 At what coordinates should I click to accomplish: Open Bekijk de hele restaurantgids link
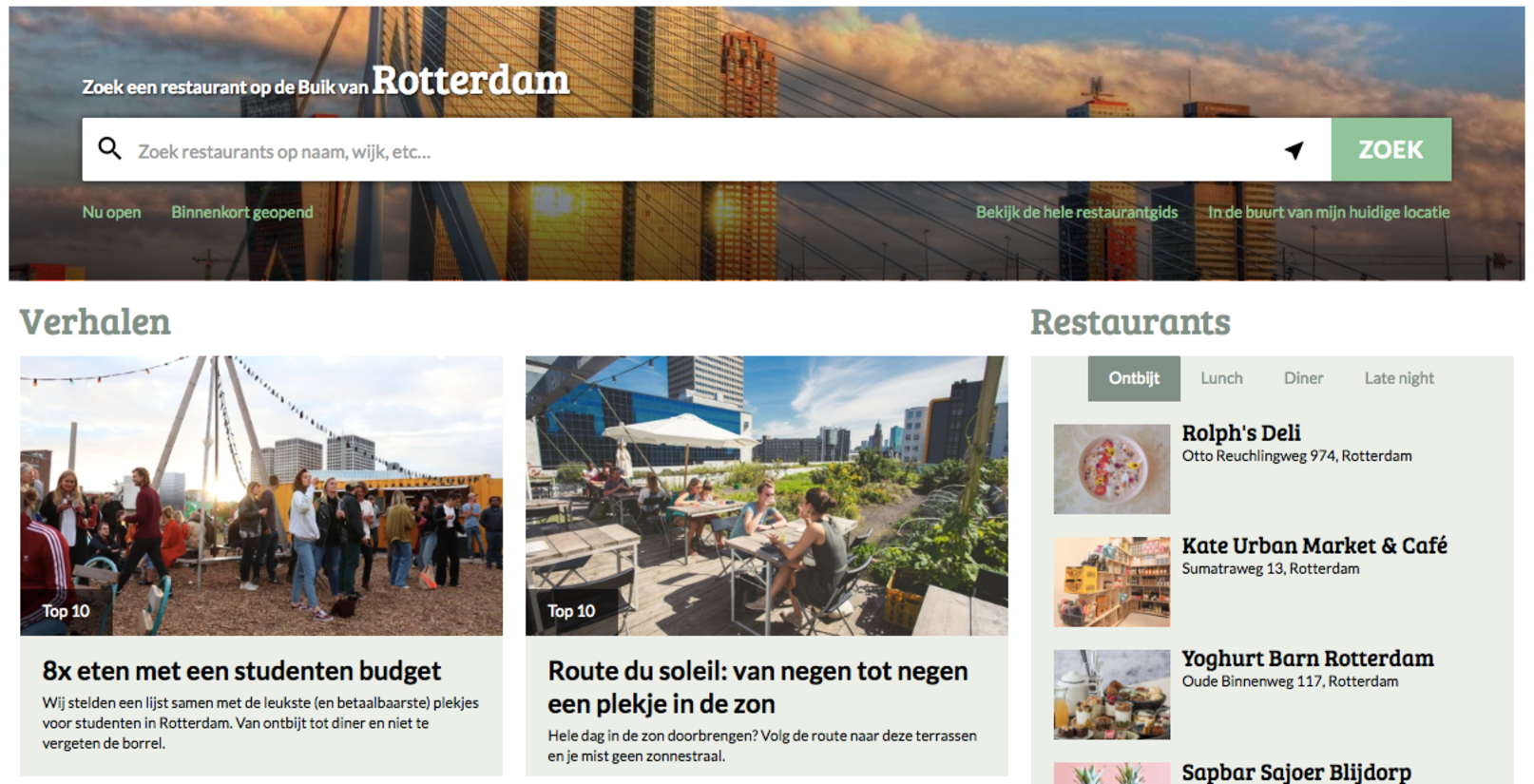pyautogui.click(x=1076, y=212)
